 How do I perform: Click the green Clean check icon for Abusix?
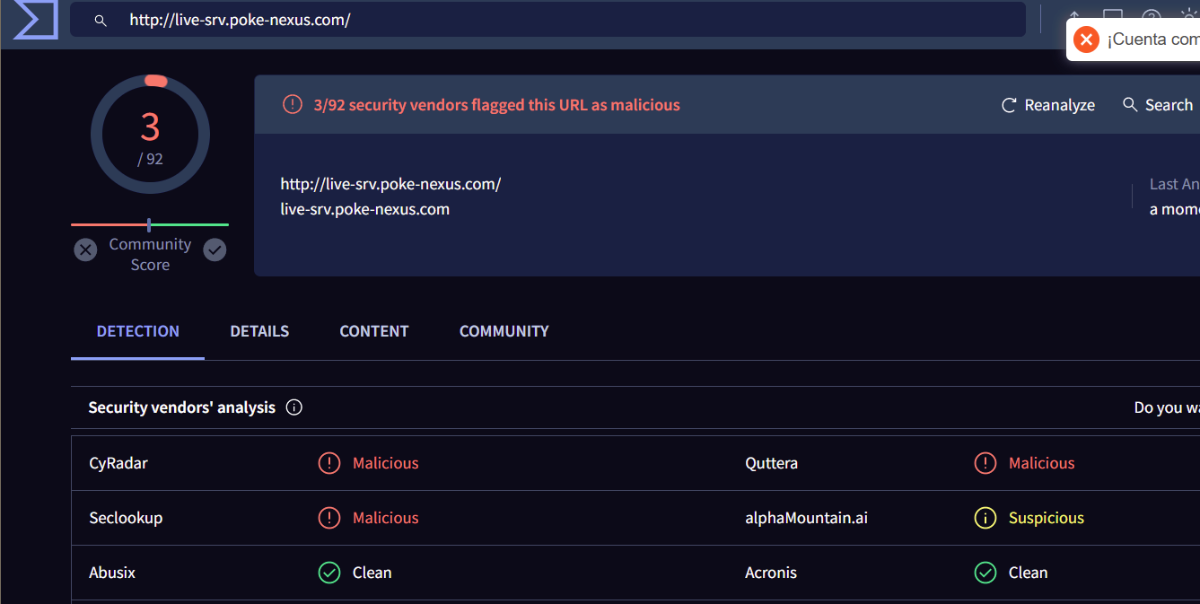coord(329,573)
